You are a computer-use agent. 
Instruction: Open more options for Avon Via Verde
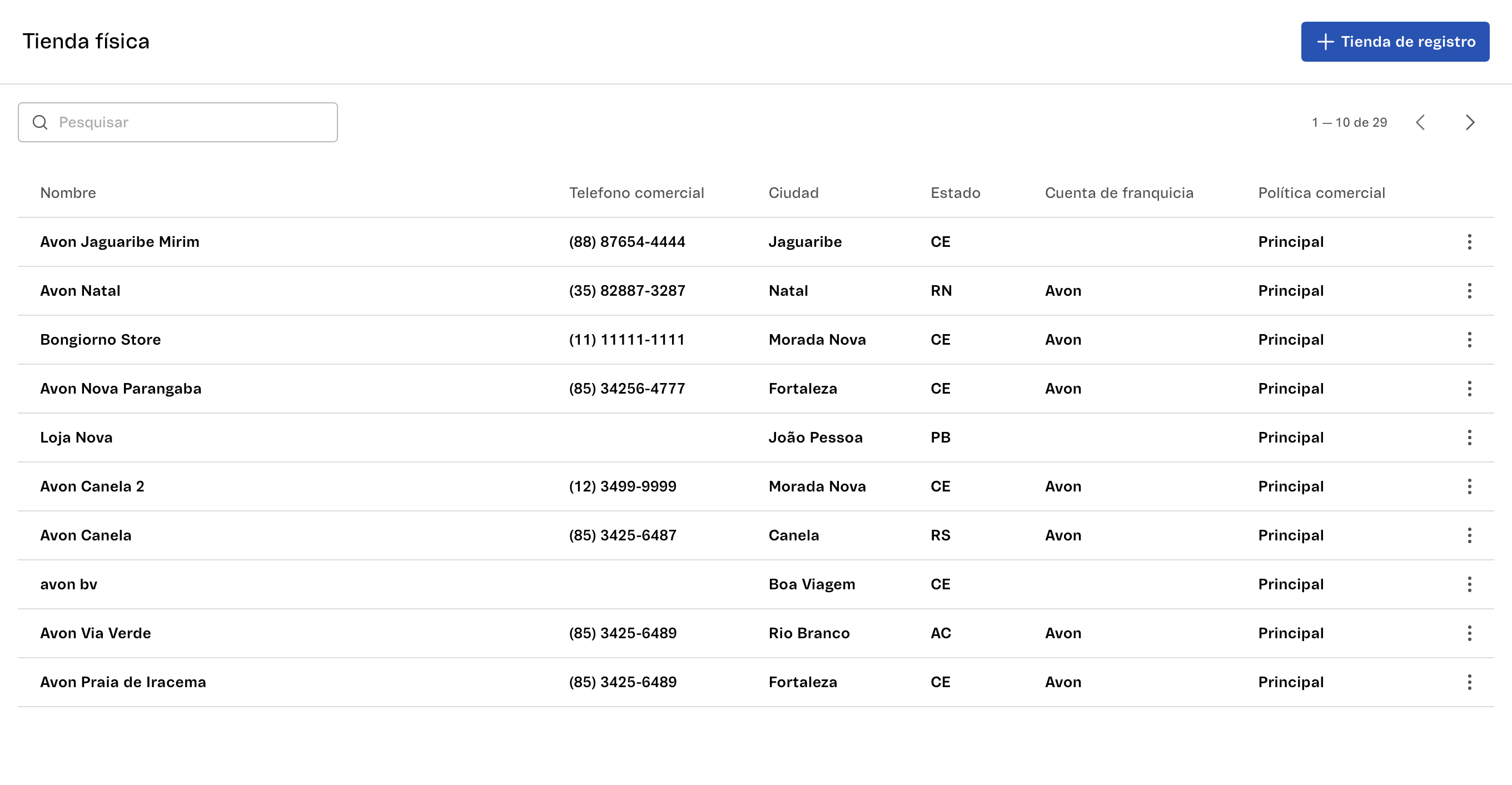1469,633
